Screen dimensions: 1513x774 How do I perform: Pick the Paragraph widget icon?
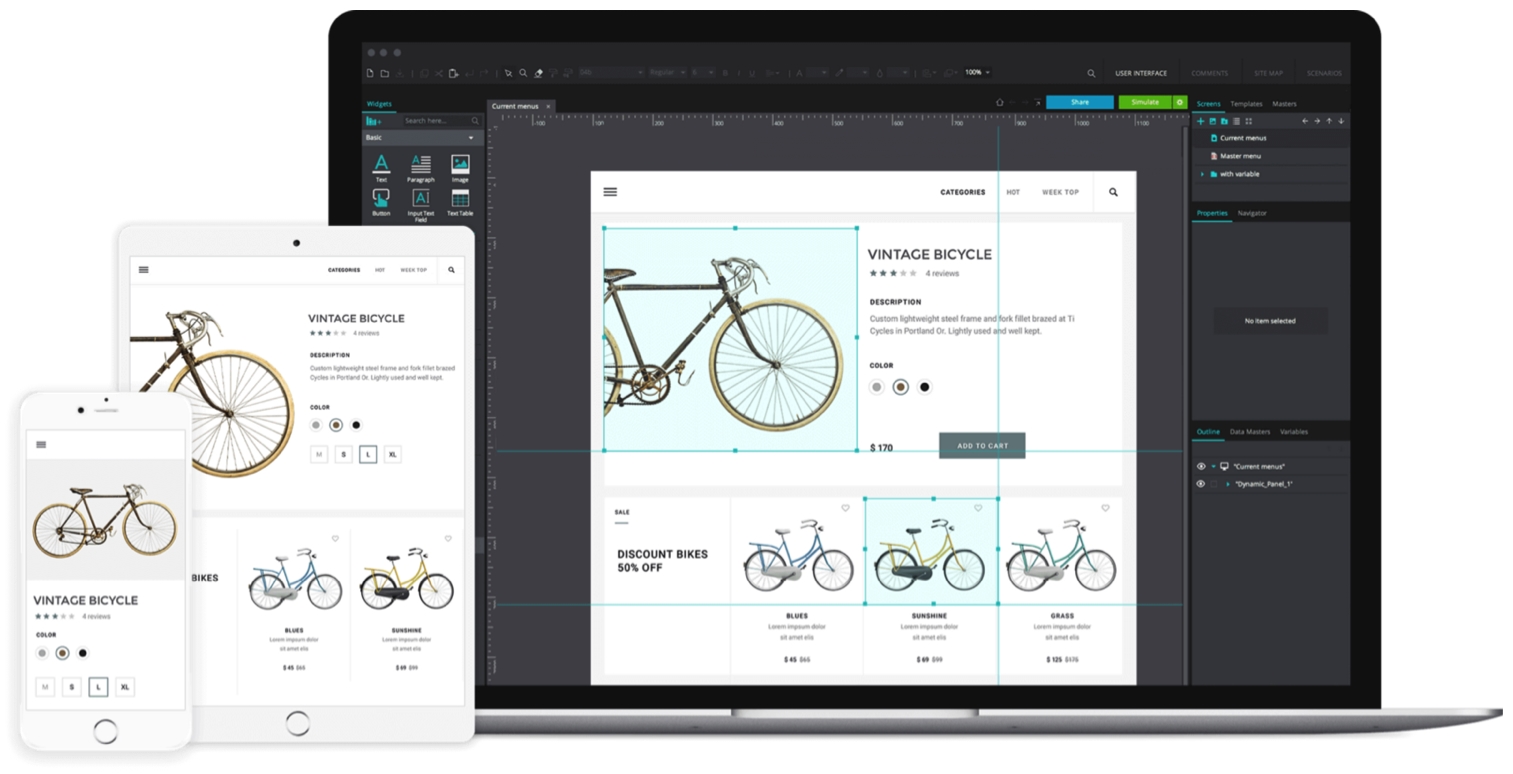point(420,165)
